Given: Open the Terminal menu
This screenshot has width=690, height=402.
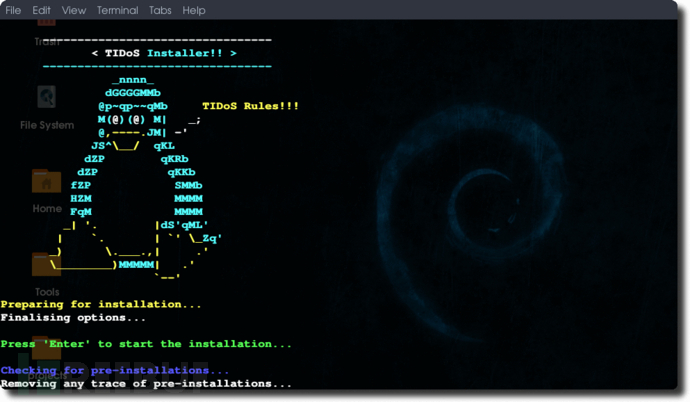Looking at the screenshot, I should click(x=117, y=10).
